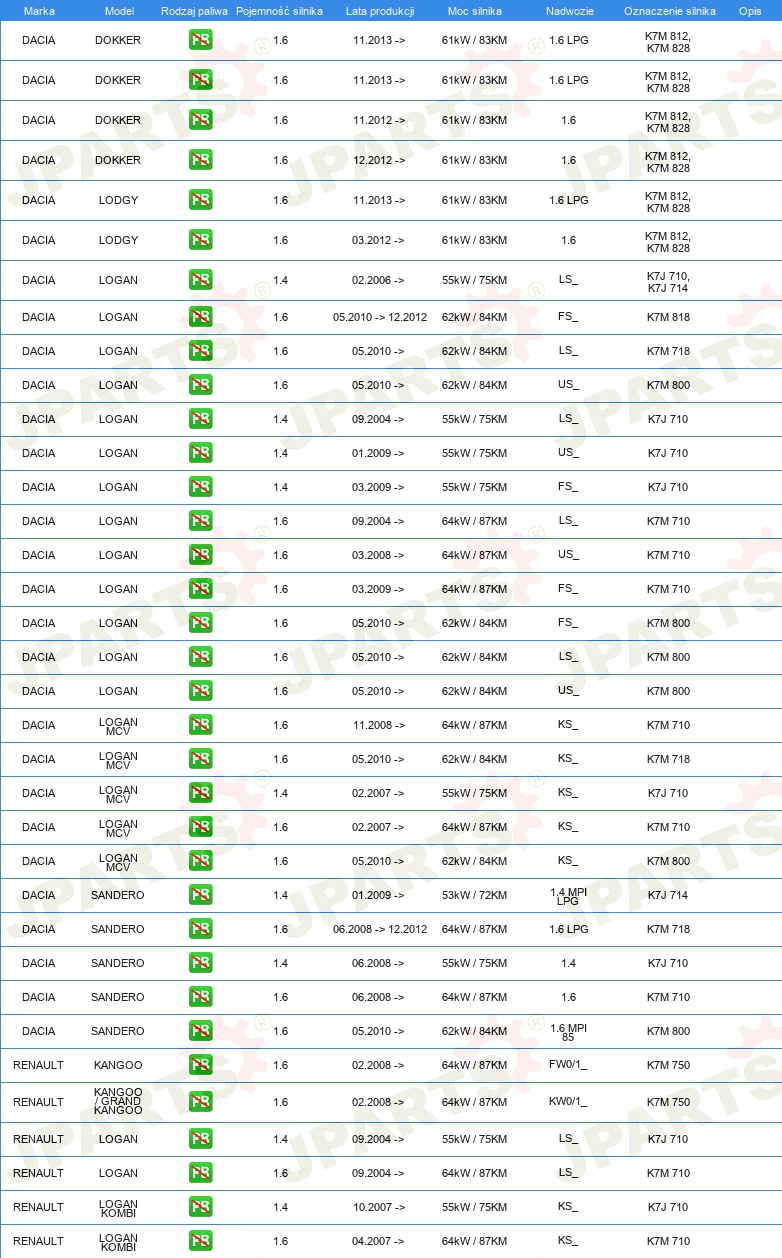This screenshot has height=1258, width=782.
Task: Click the PB fuel icon for Dokker 12.2012
Action: pos(200,160)
